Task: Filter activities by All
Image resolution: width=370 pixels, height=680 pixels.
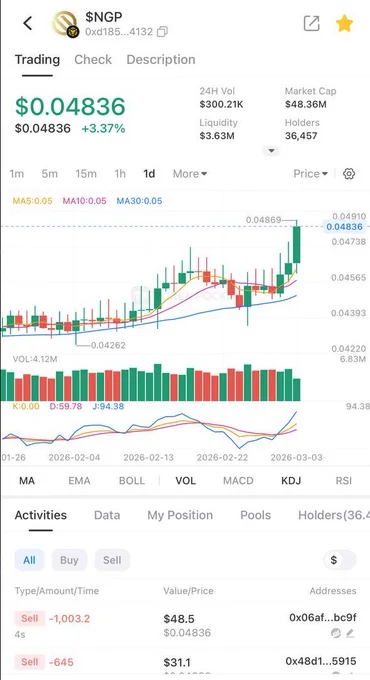Action: tap(29, 560)
